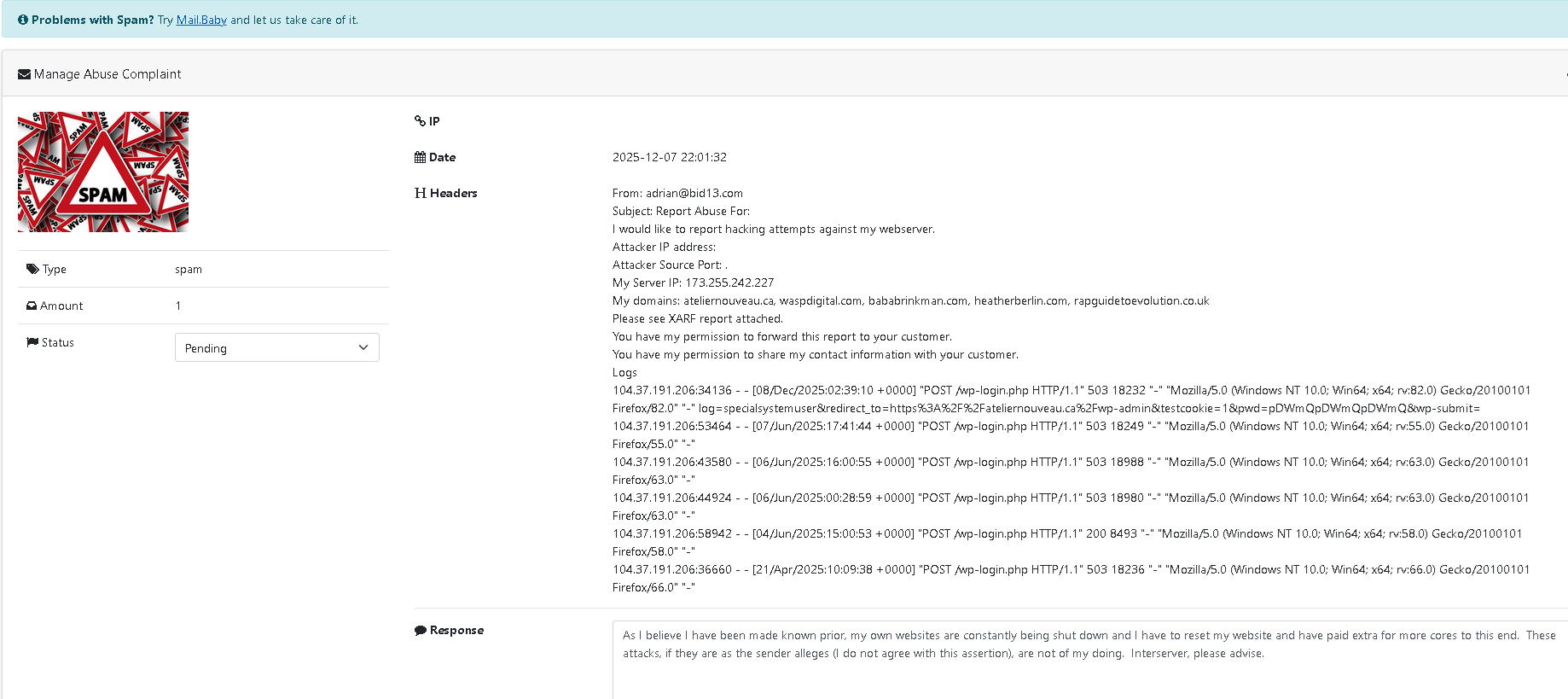The image size is (1568, 699).
Task: Click the H icon beside Headers
Action: coord(420,193)
